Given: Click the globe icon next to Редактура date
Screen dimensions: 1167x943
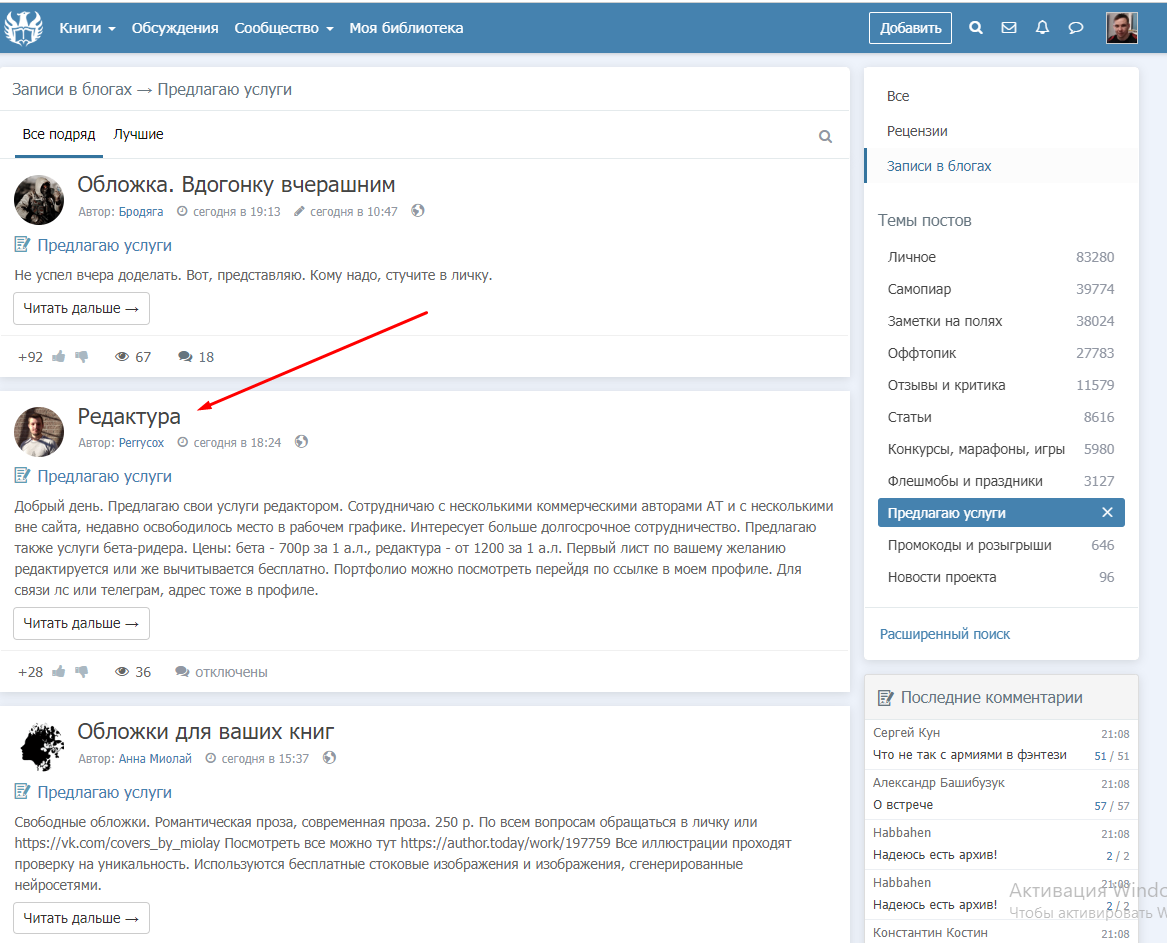Looking at the screenshot, I should coord(301,442).
